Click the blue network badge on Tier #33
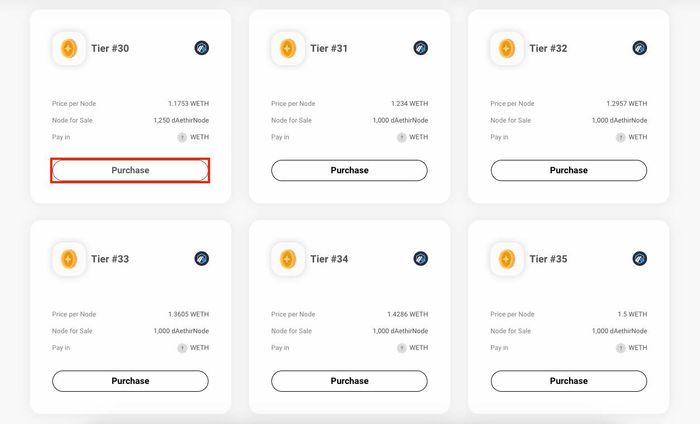 [x=201, y=258]
